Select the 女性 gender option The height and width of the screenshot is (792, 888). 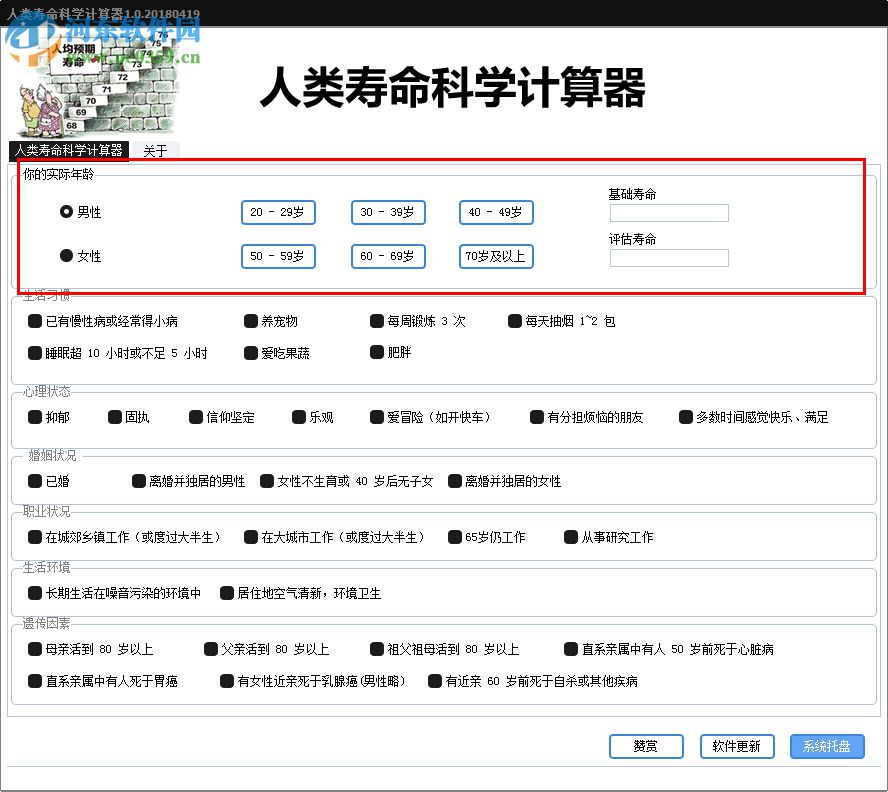click(64, 256)
